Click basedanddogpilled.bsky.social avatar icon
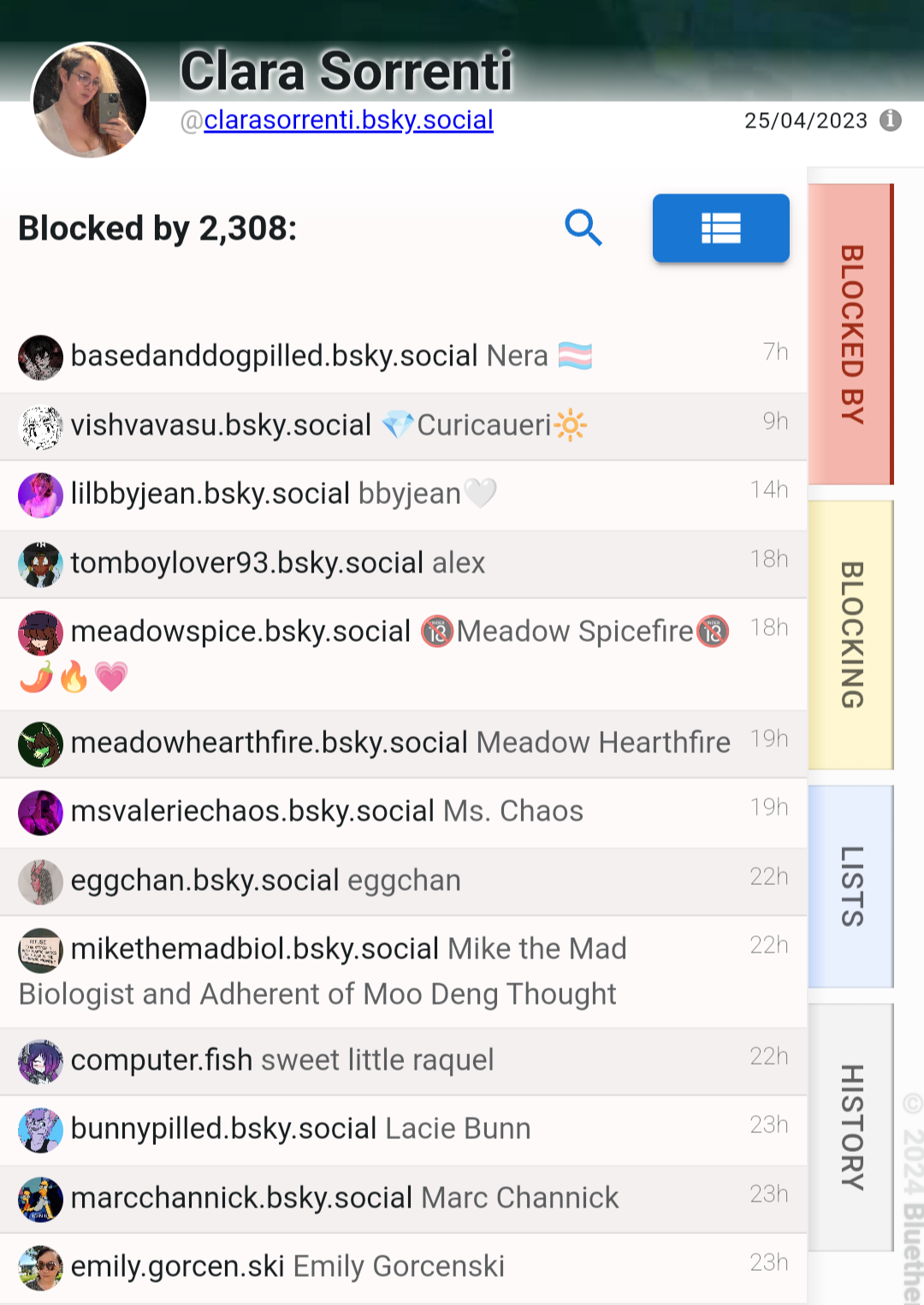 [40, 357]
